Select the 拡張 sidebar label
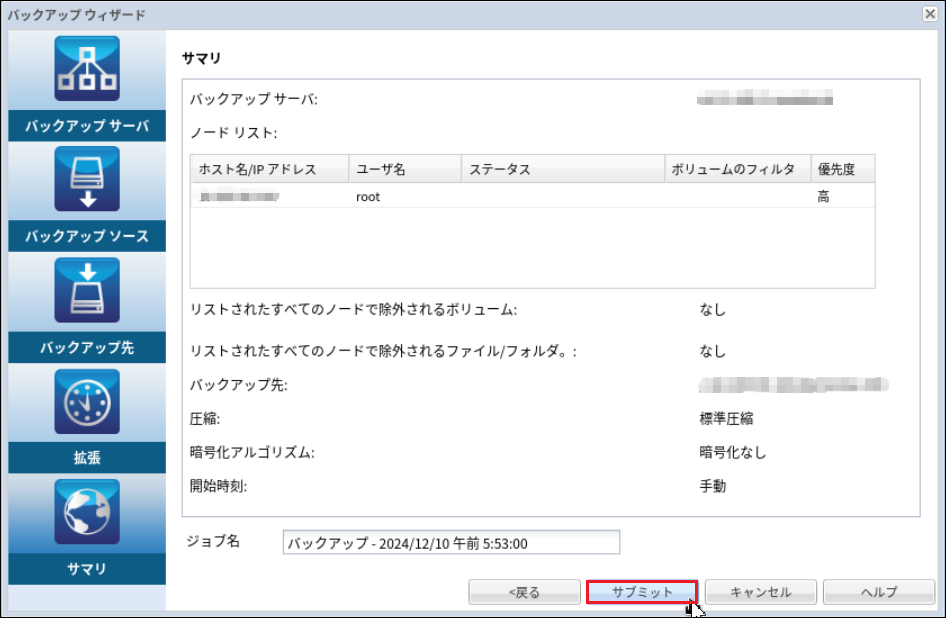The width and height of the screenshot is (946, 618). click(x=87, y=457)
